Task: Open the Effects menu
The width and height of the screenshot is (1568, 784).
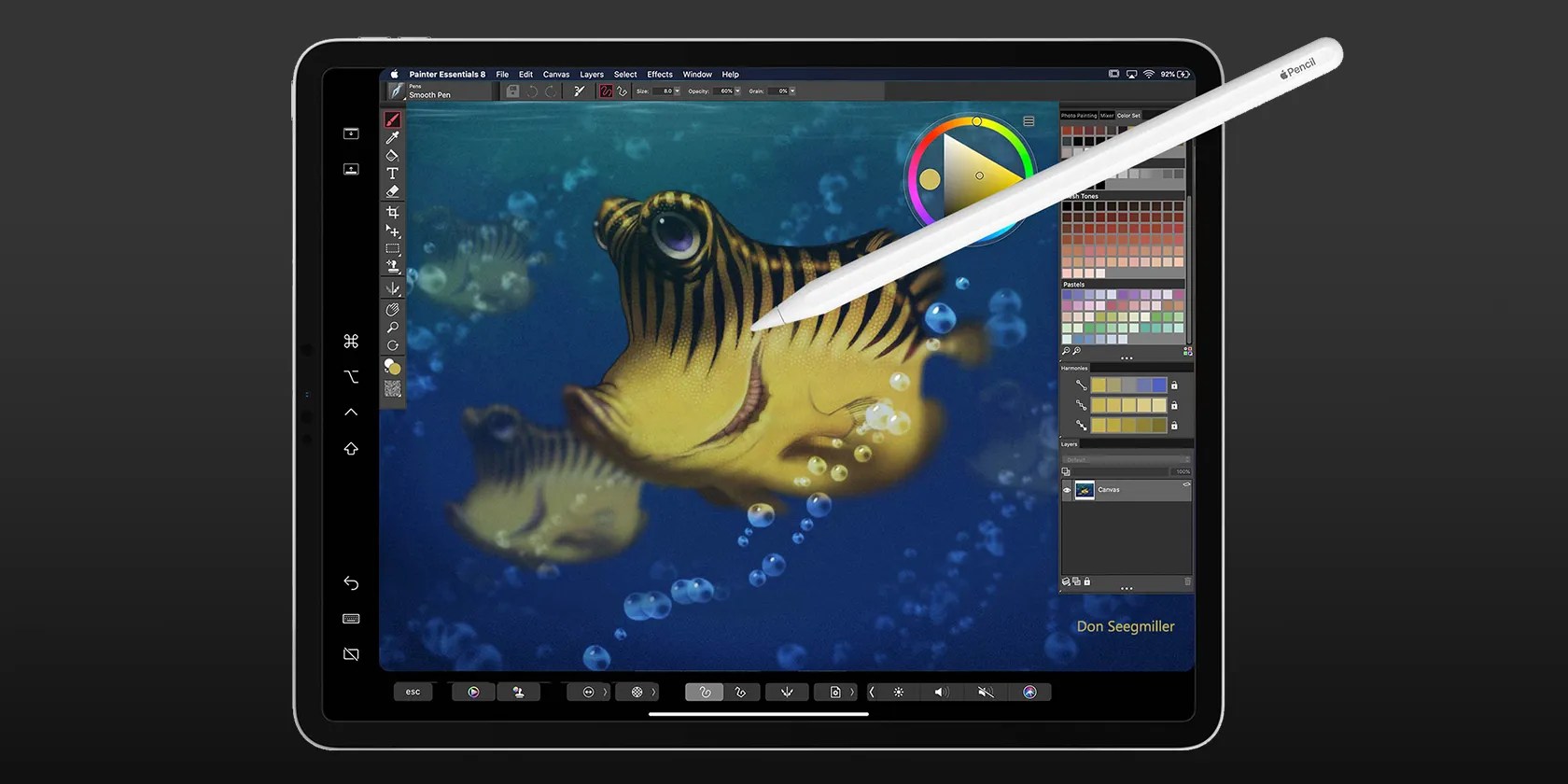Action: click(x=660, y=75)
